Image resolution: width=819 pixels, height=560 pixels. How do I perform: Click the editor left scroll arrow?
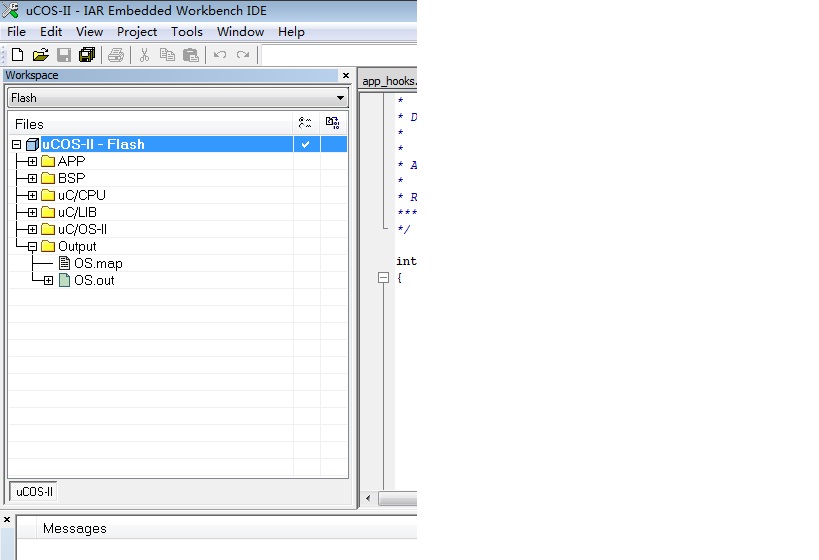click(368, 498)
